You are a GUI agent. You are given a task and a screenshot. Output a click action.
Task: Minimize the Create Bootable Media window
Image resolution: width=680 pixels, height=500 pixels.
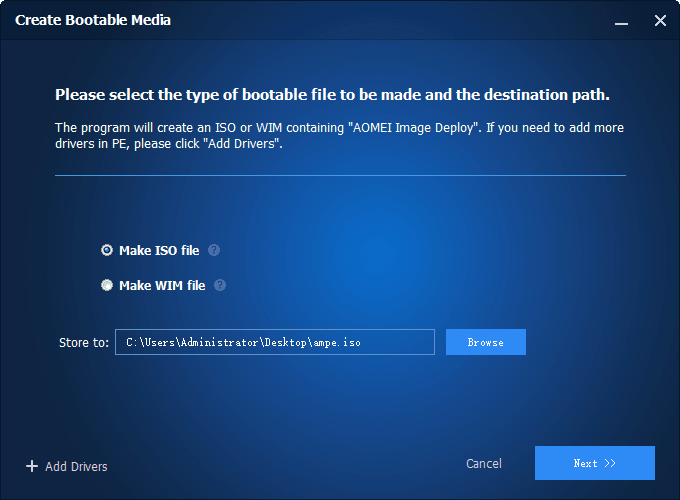tap(623, 21)
